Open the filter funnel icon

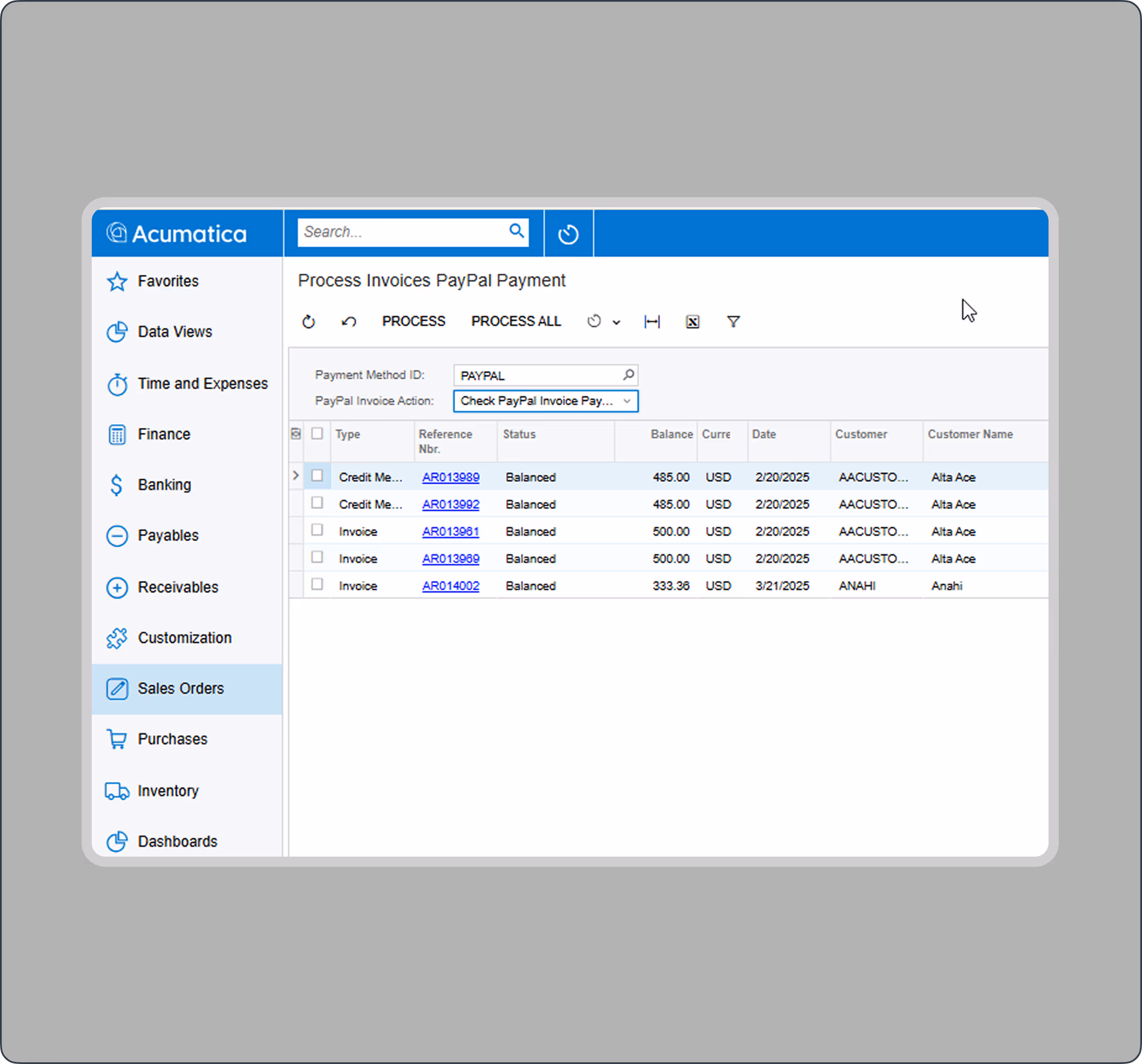[x=733, y=322]
